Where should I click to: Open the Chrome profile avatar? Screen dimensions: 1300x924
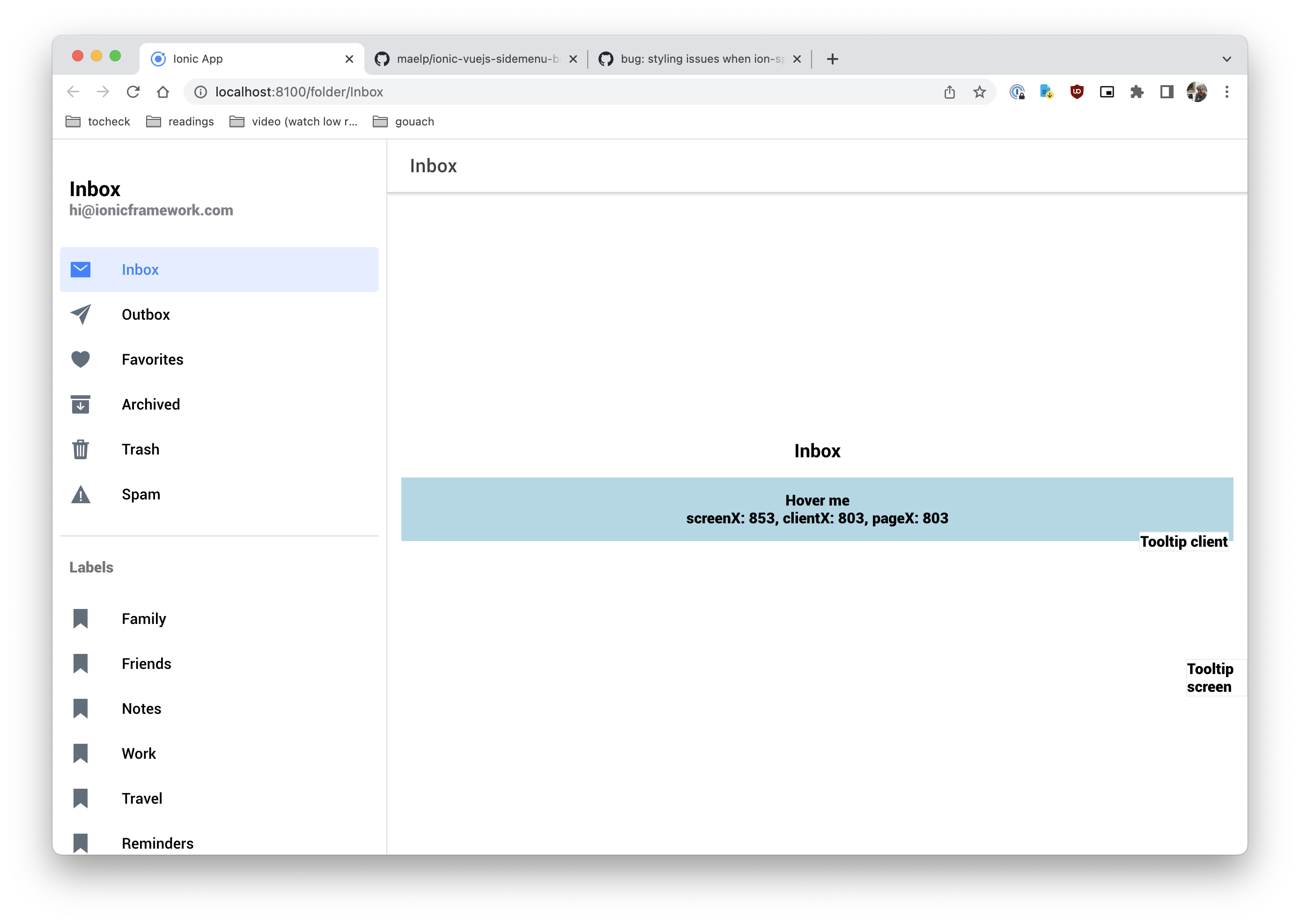coord(1196,92)
